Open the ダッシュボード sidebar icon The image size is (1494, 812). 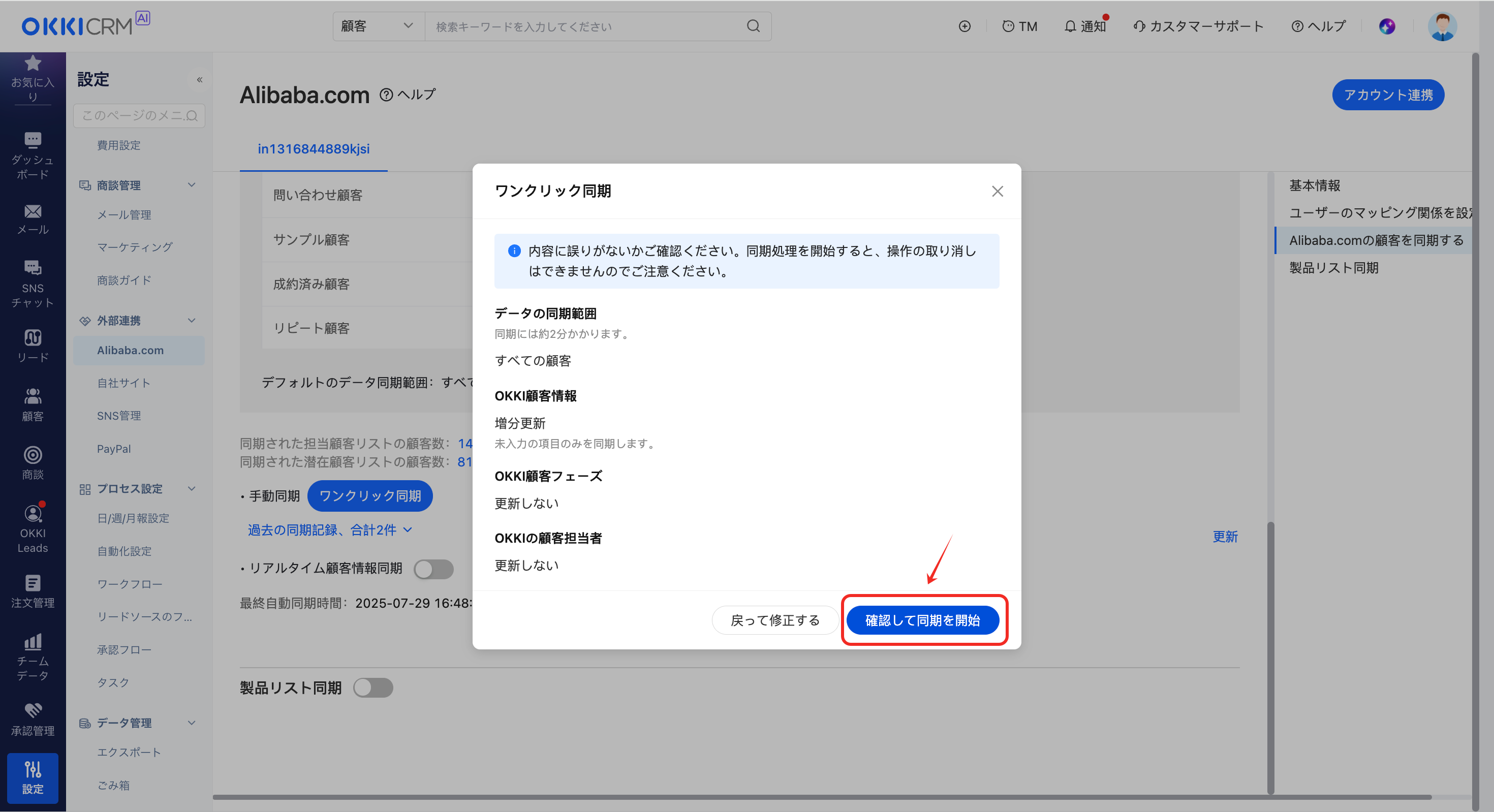[33, 140]
